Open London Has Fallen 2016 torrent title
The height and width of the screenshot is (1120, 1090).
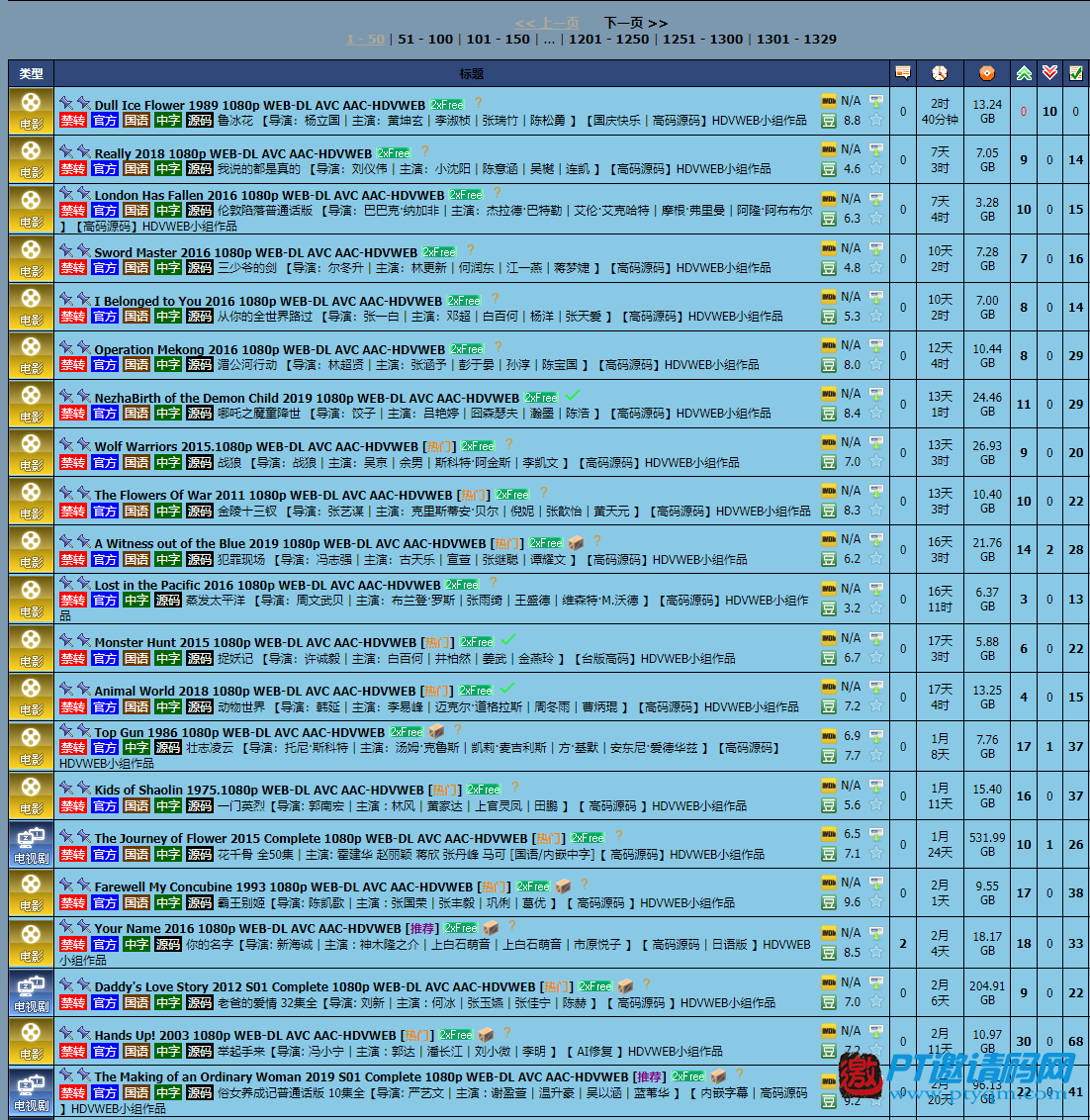pos(269,195)
